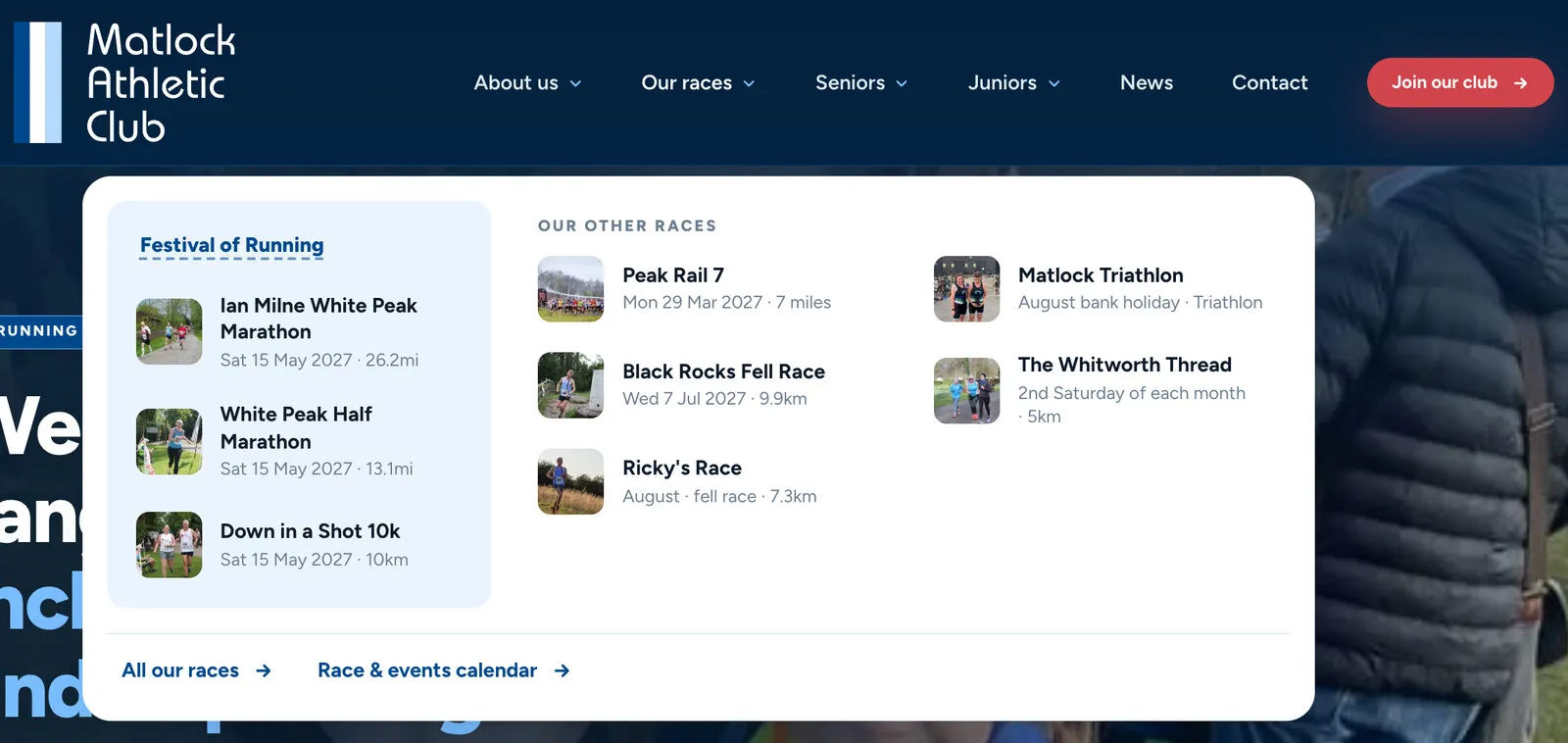
Task: Click the Matlock Athletic Club logo
Action: (x=124, y=82)
